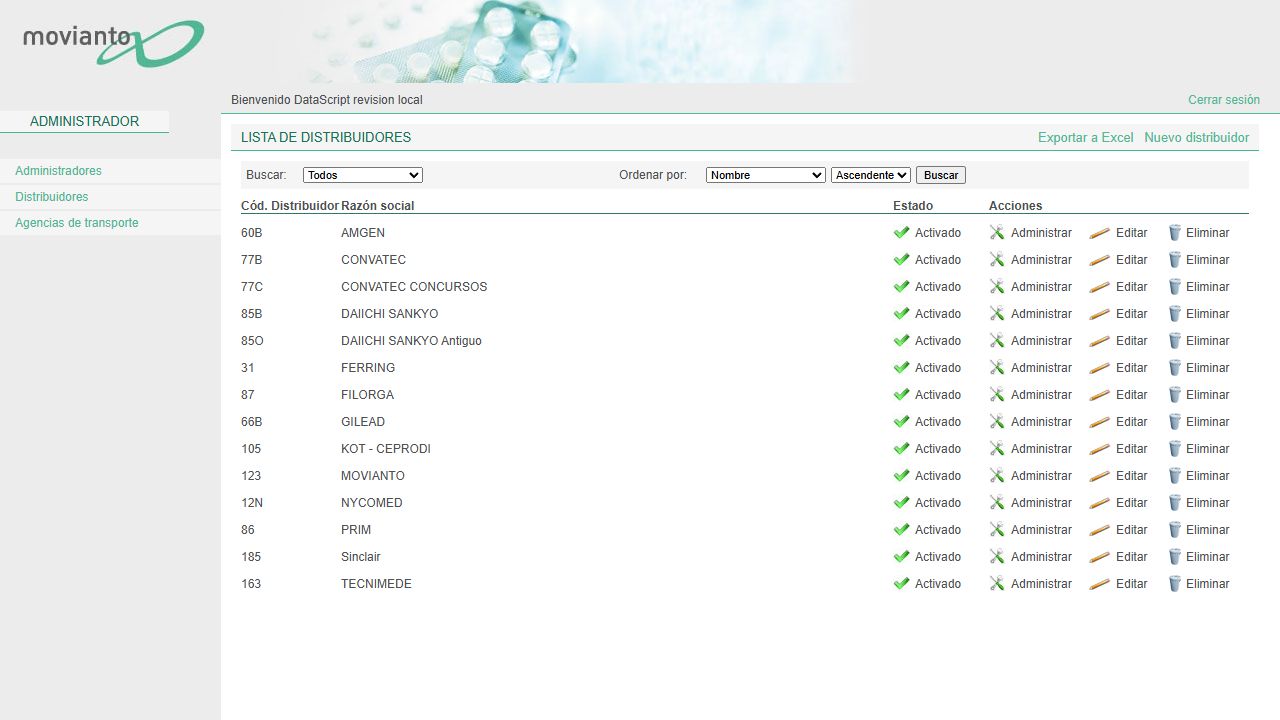Click trash icon for DAIICHI SANKYO Antiguo
The height and width of the screenshot is (720, 1280).
pyautogui.click(x=1175, y=341)
